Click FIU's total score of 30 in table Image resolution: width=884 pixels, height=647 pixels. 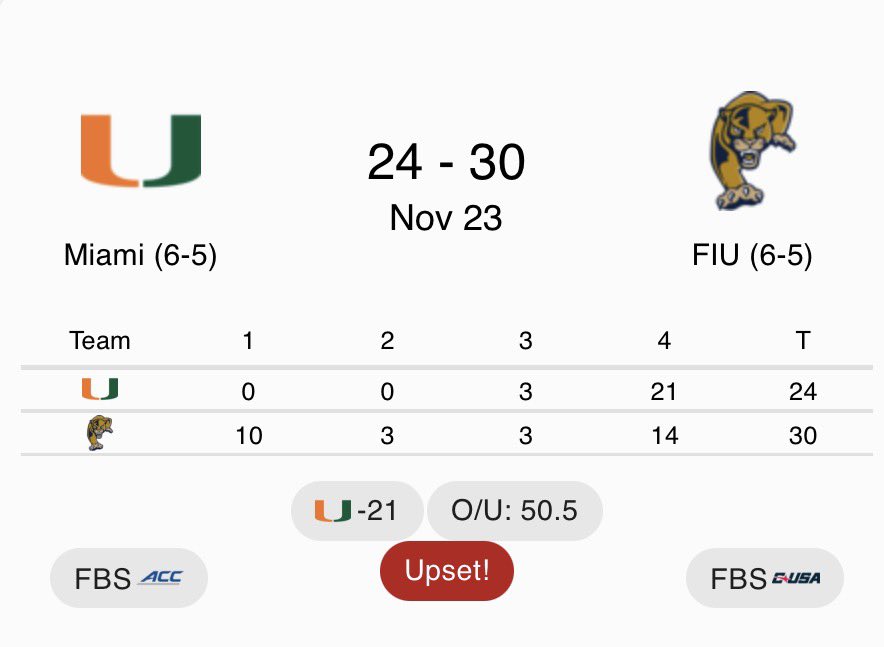point(802,435)
